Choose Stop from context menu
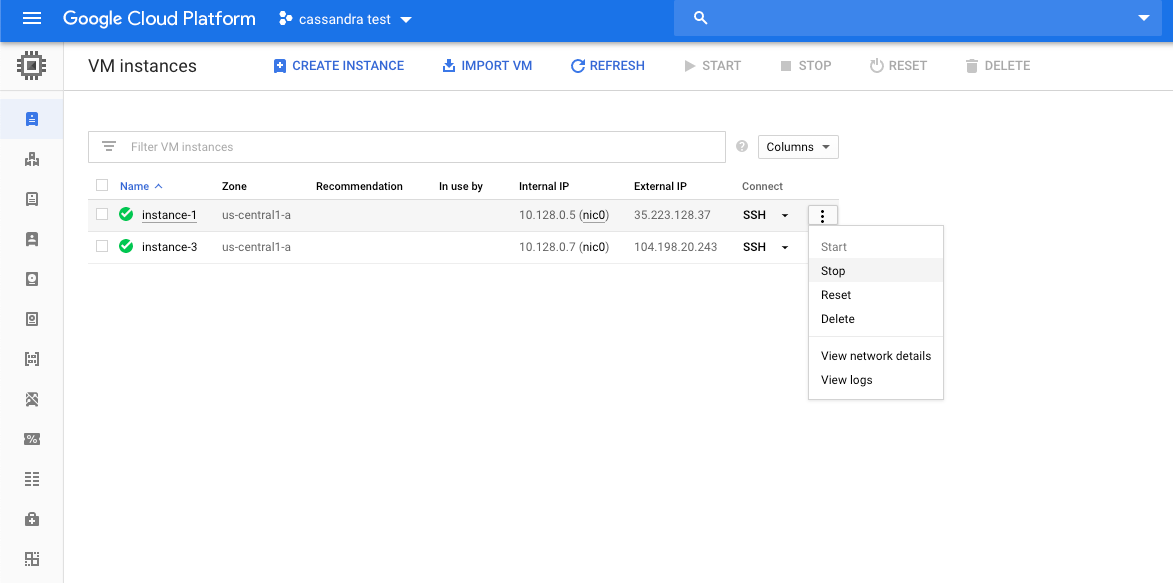The image size is (1173, 583). (x=876, y=271)
